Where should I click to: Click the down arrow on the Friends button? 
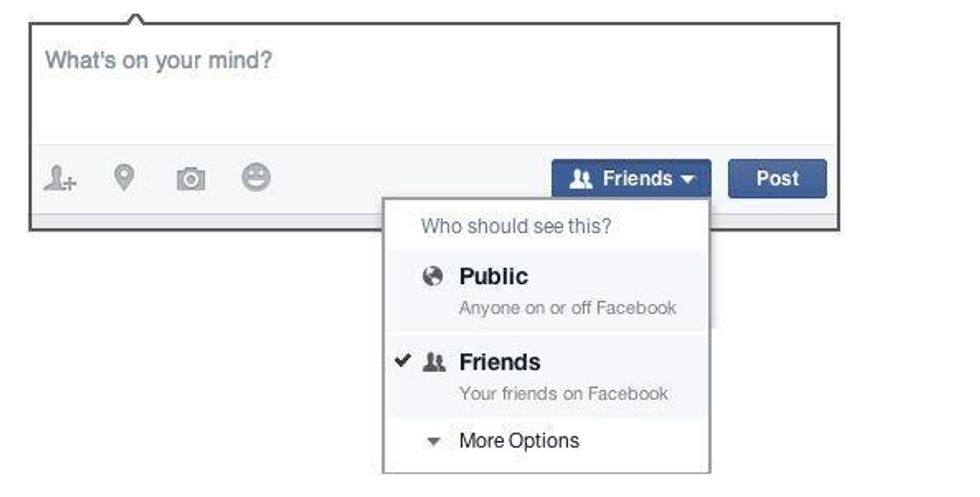687,180
